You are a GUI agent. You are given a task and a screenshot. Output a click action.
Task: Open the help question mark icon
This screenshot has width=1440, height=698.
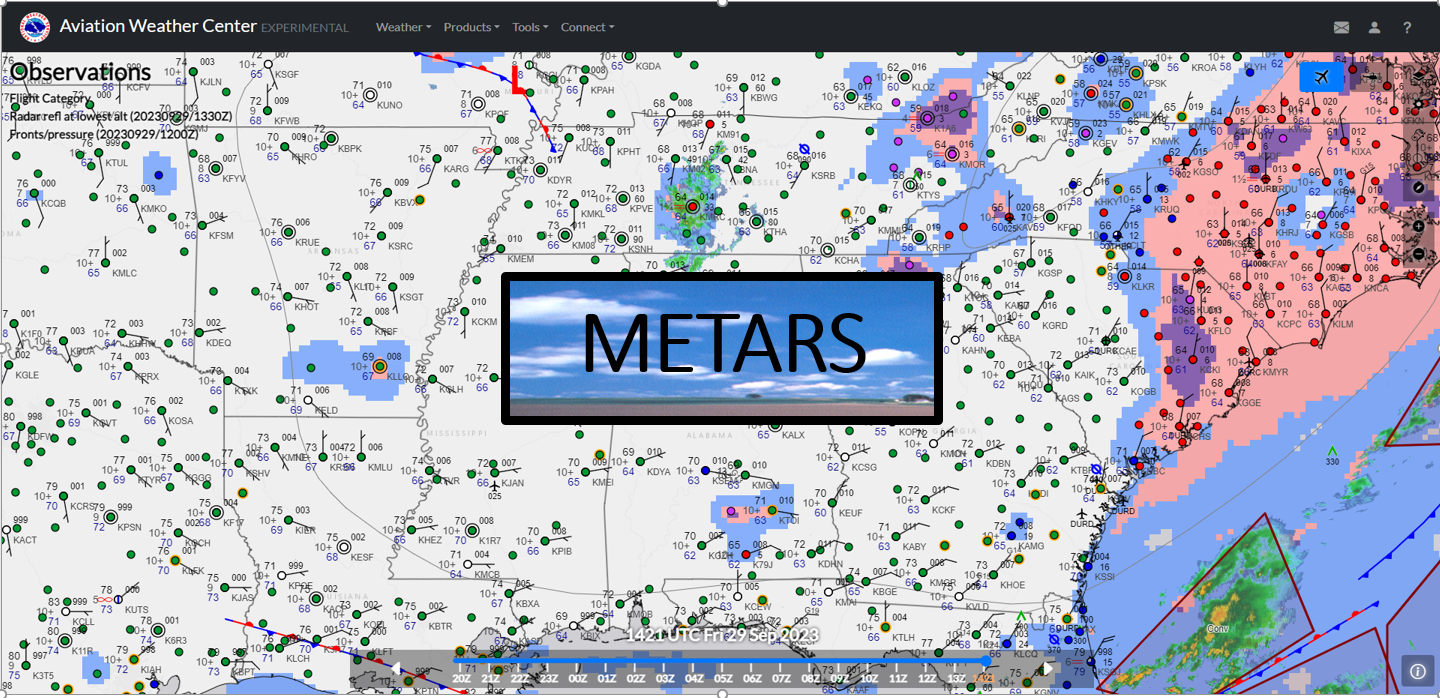click(1407, 28)
